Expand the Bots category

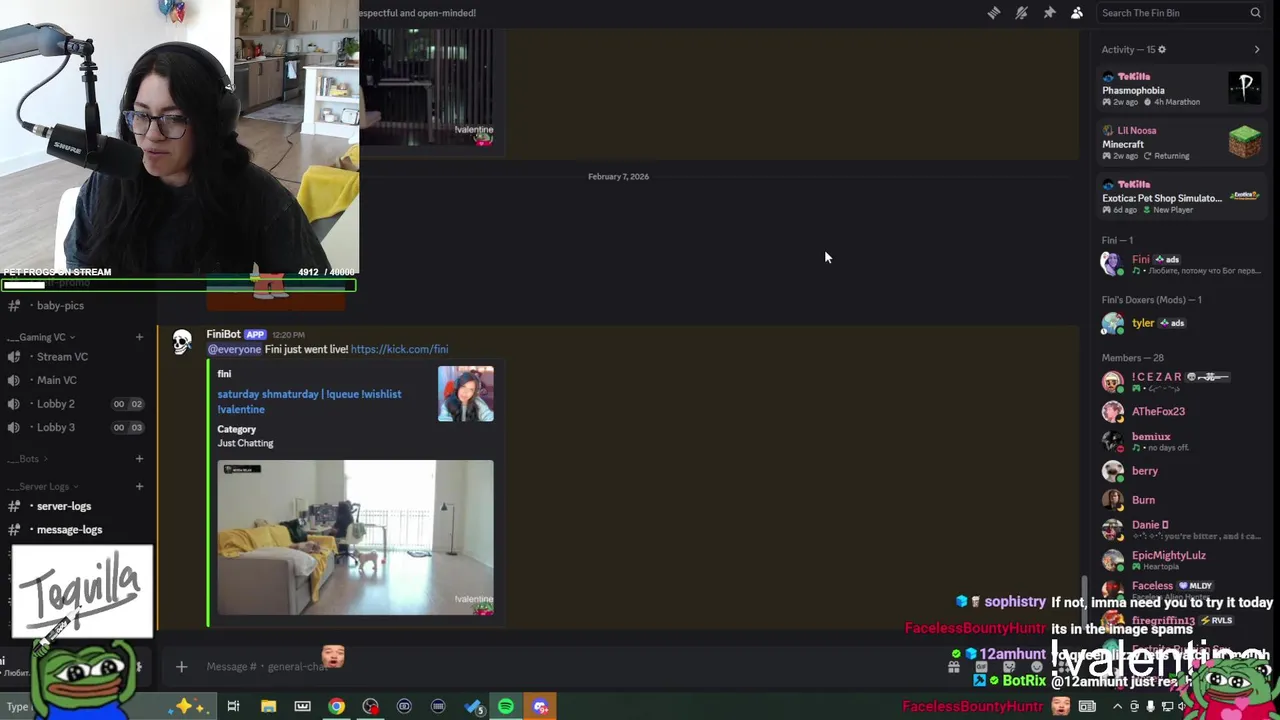[28, 459]
